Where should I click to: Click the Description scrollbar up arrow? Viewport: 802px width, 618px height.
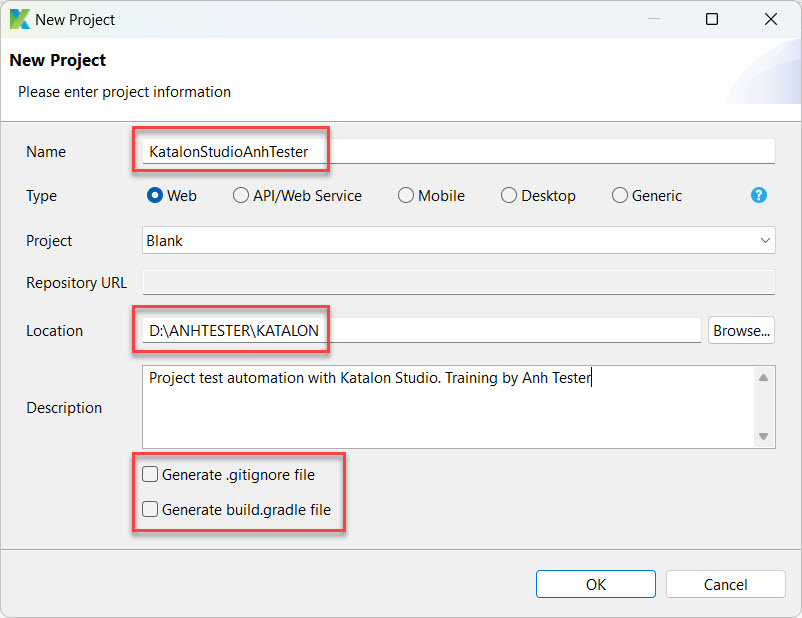(764, 378)
